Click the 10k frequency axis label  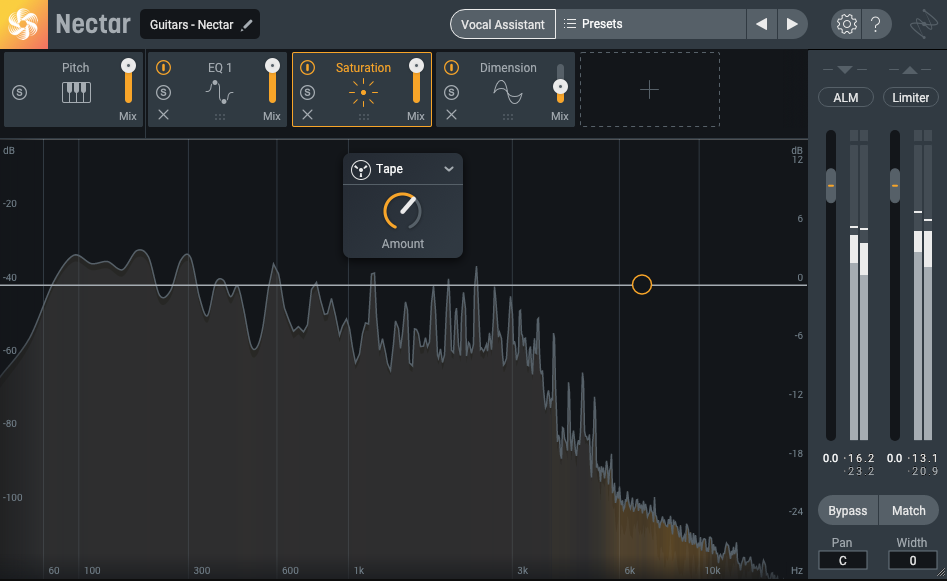tap(713, 571)
